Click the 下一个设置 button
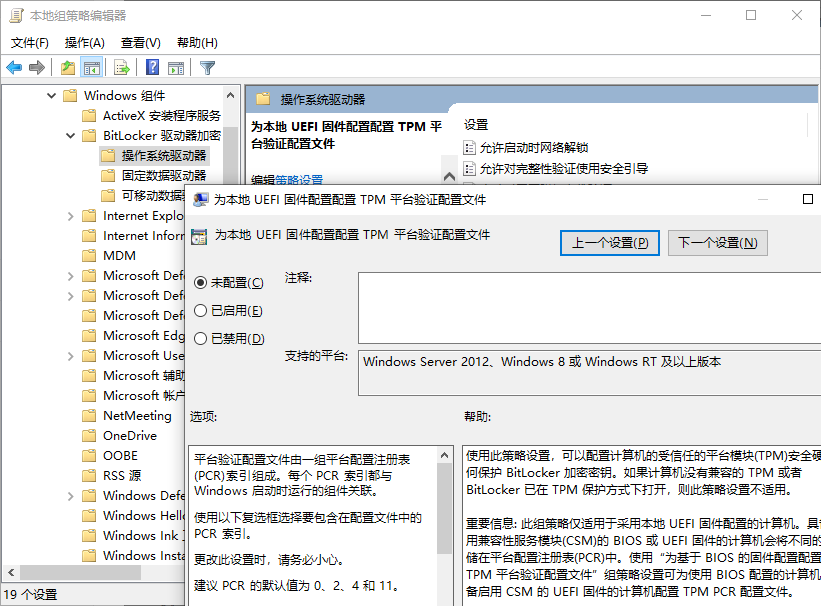 [x=717, y=243]
